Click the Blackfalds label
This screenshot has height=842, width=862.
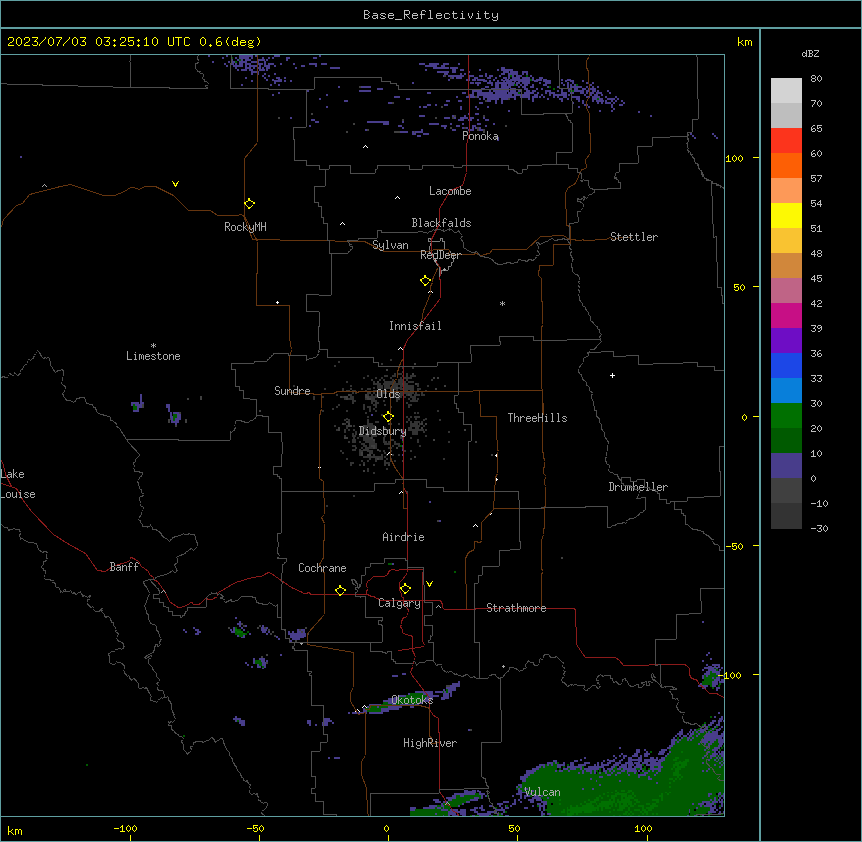point(441,223)
